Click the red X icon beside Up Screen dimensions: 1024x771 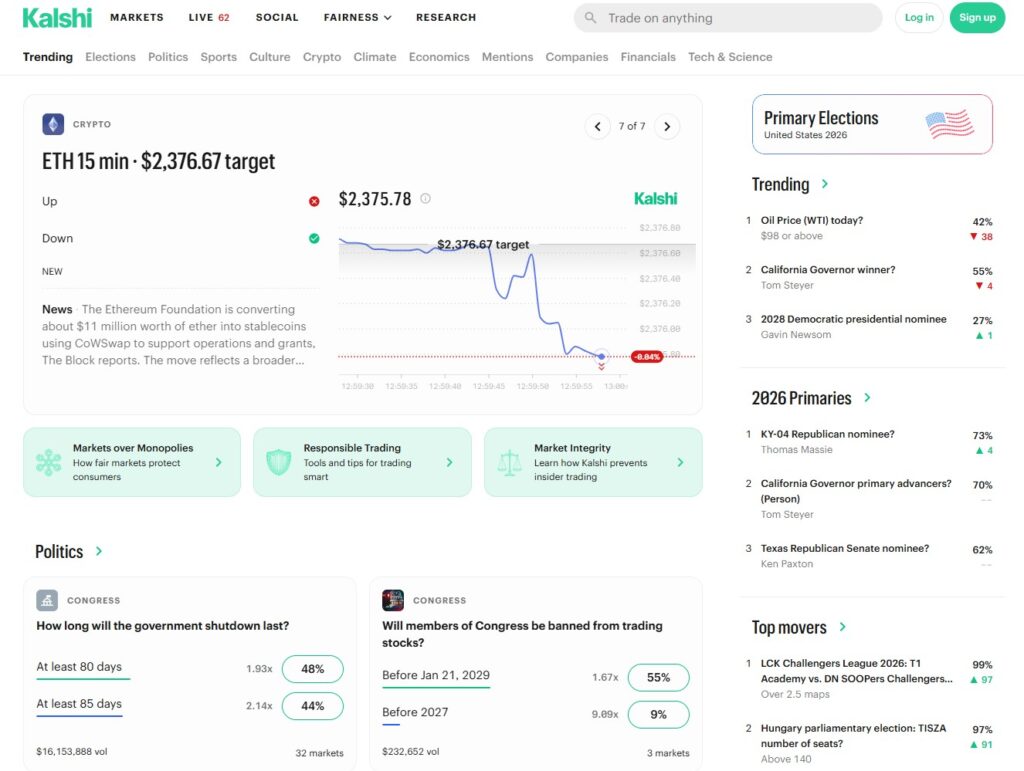tap(314, 201)
